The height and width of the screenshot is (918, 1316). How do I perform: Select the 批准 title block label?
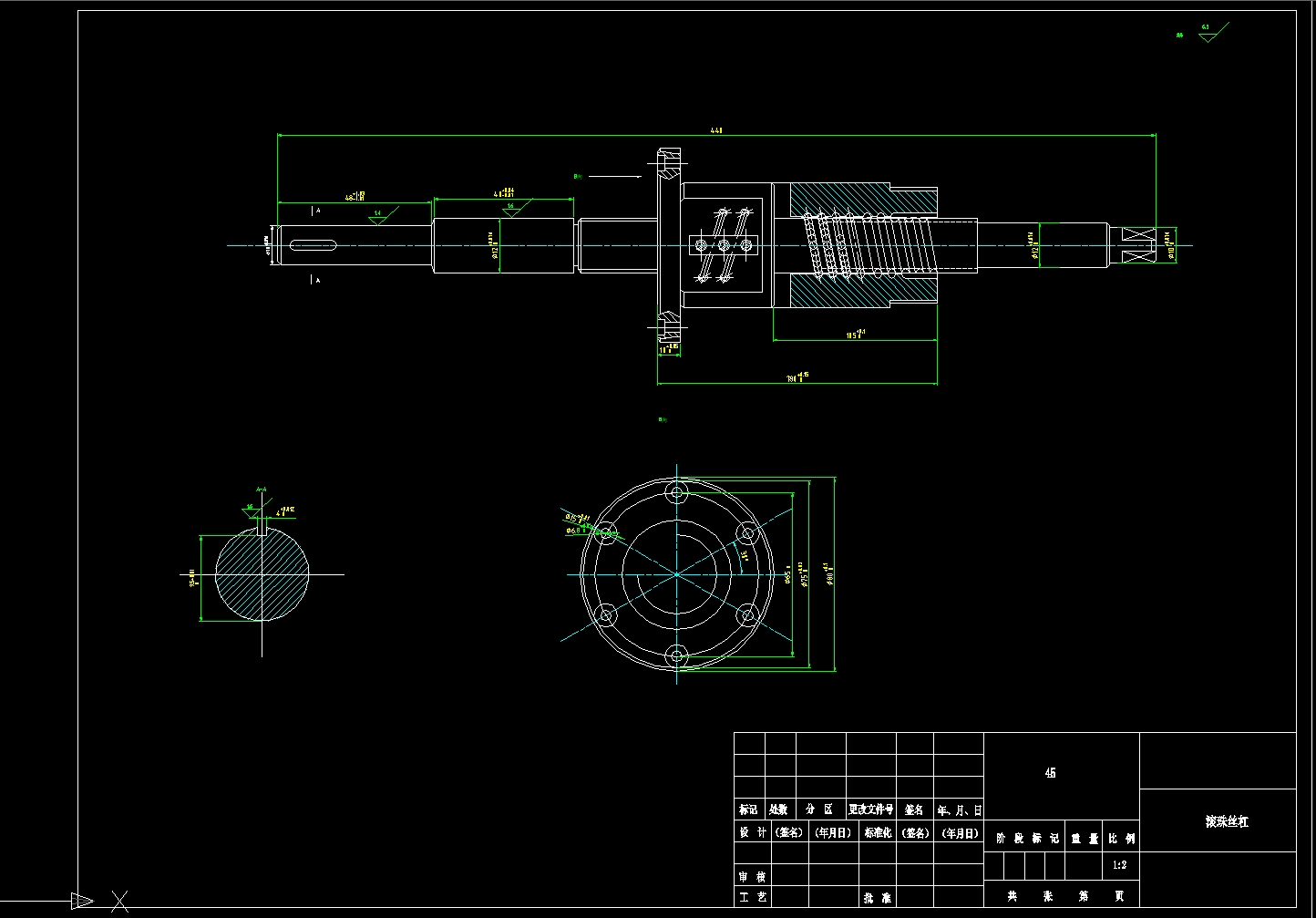pyautogui.click(x=877, y=898)
